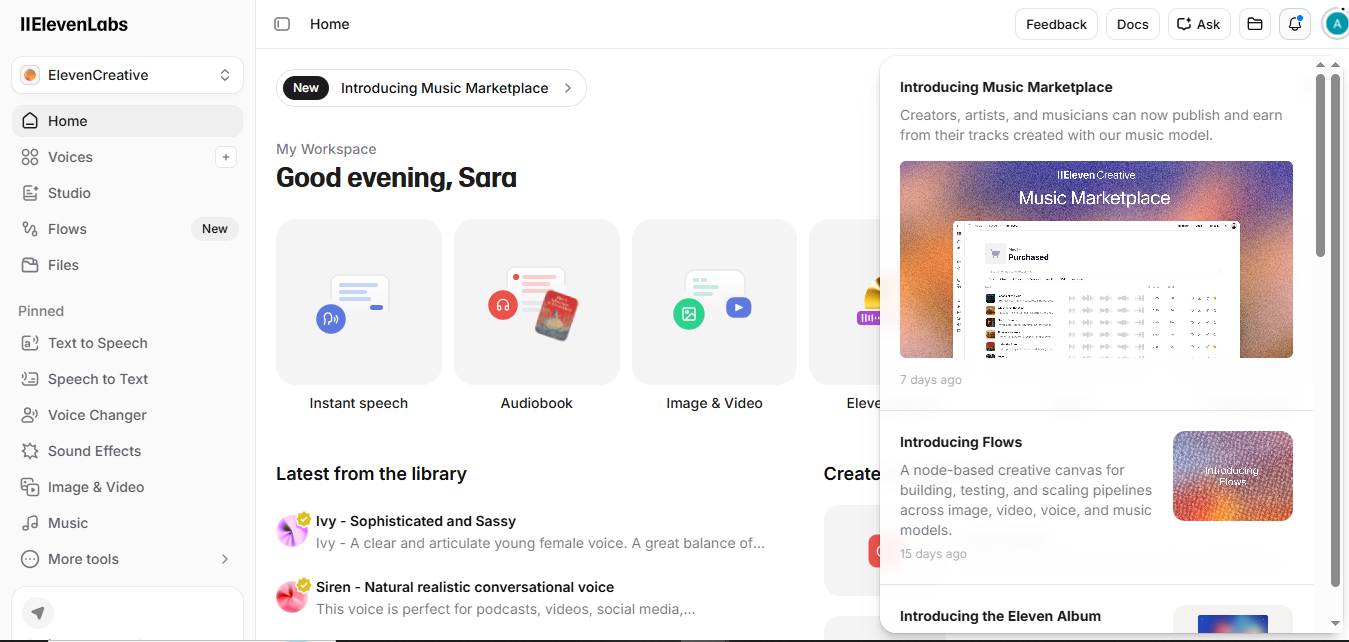1349x642 pixels.
Task: Click the Home breadcrumb title
Action: [x=330, y=24]
